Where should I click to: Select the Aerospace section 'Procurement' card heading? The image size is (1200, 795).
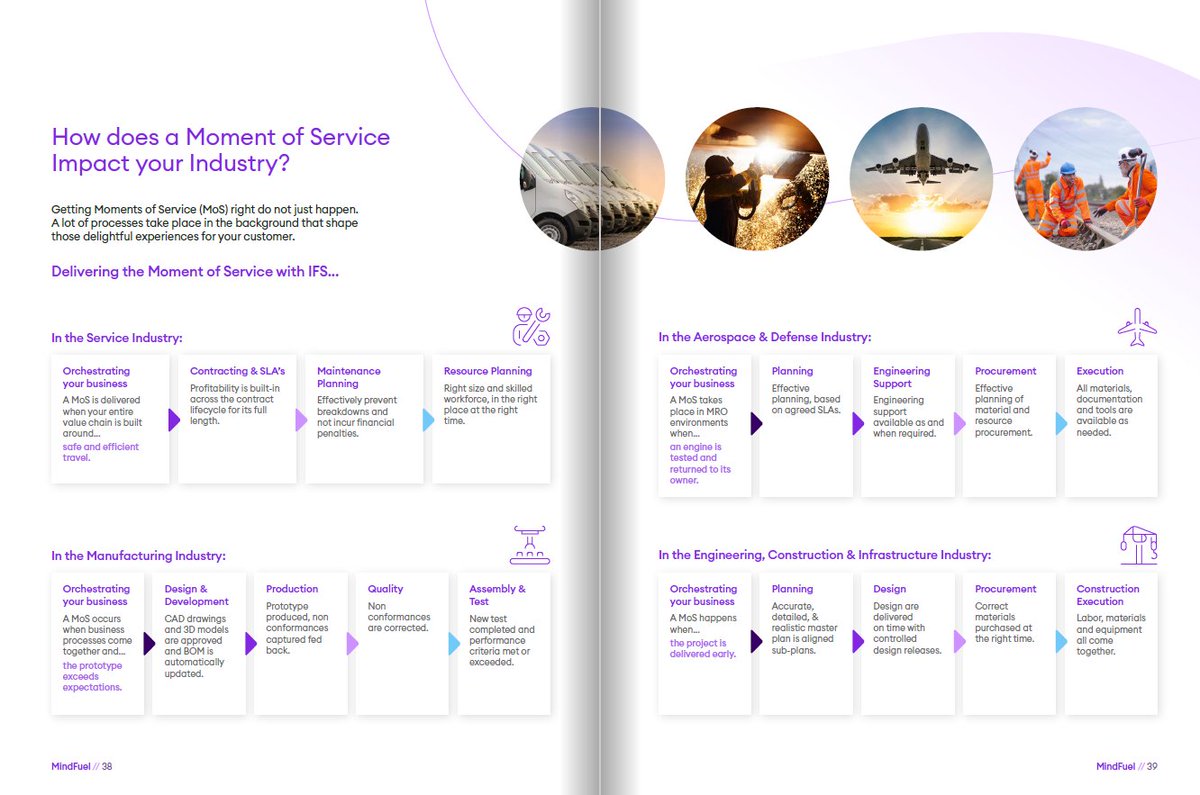(x=1006, y=371)
